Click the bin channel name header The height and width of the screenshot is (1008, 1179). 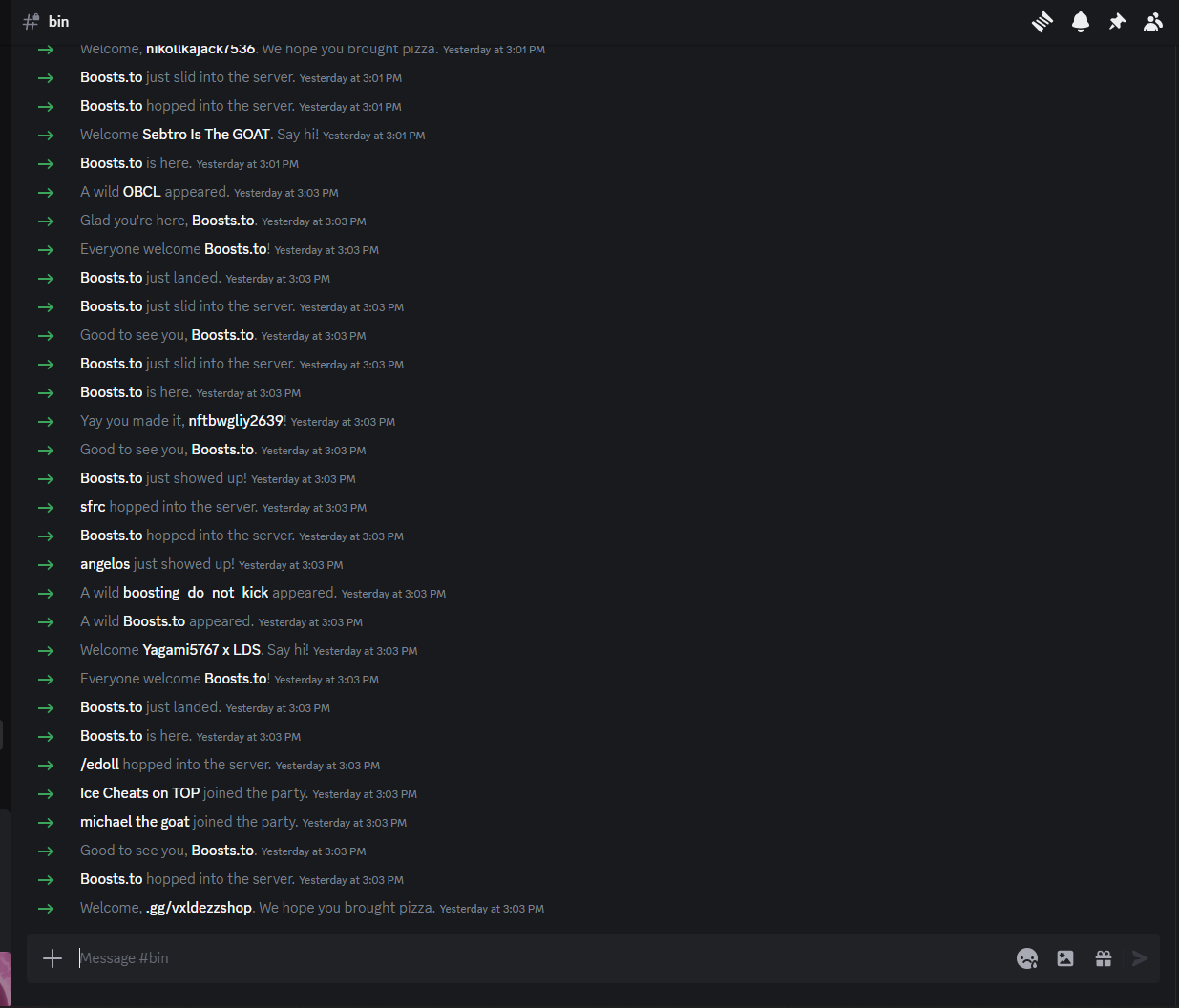click(58, 21)
